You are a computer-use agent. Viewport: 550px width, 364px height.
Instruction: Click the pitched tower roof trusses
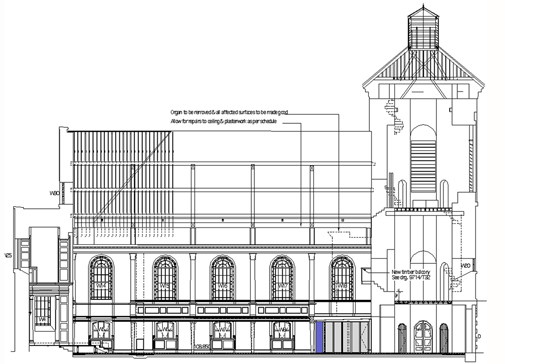point(423,67)
